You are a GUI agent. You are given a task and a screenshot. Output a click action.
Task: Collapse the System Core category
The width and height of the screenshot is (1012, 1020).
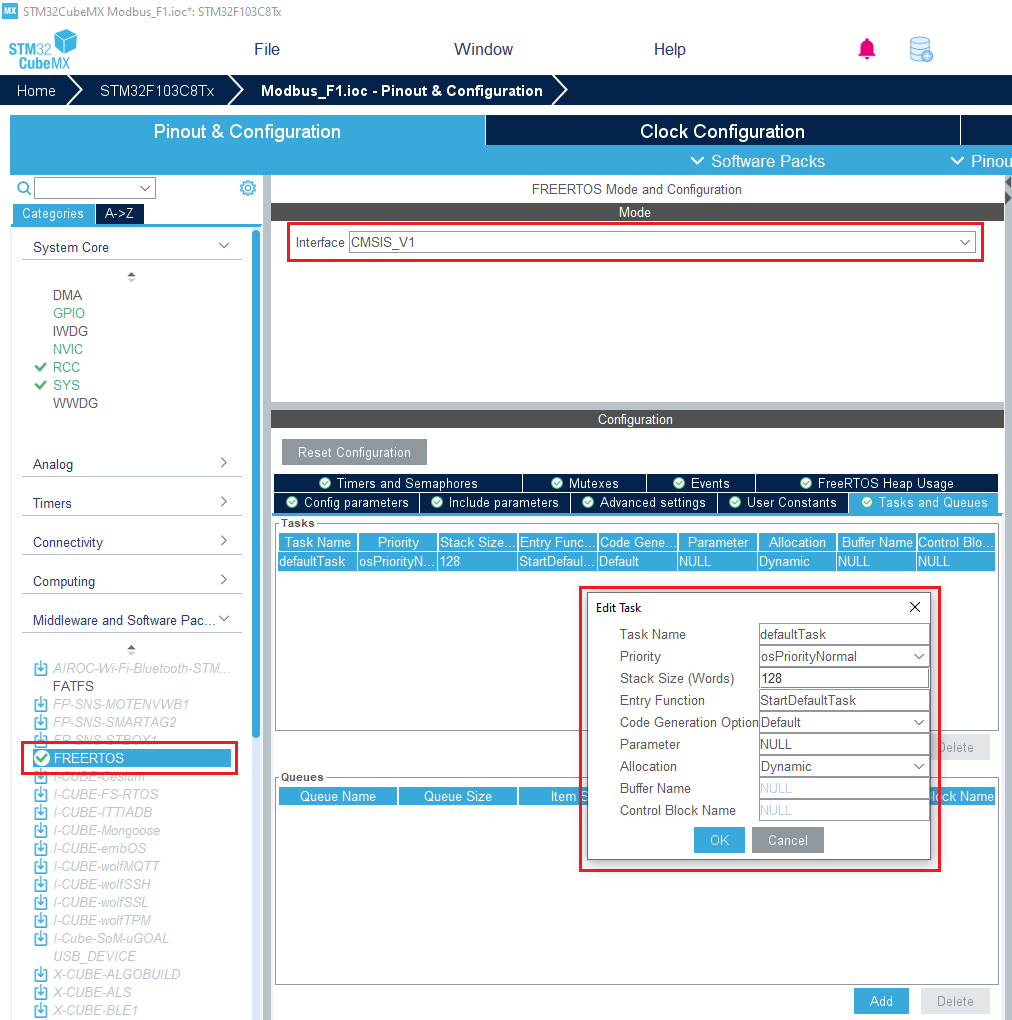tap(224, 246)
